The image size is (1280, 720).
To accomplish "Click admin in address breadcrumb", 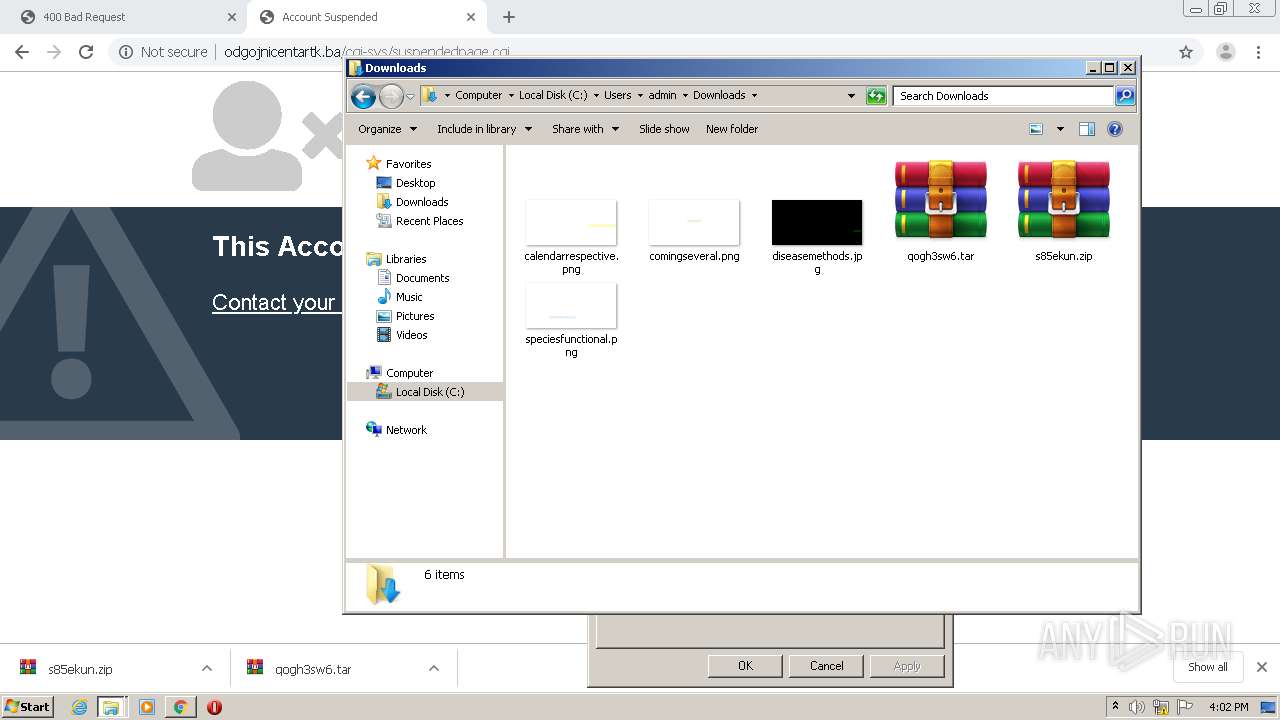I will tap(662, 95).
